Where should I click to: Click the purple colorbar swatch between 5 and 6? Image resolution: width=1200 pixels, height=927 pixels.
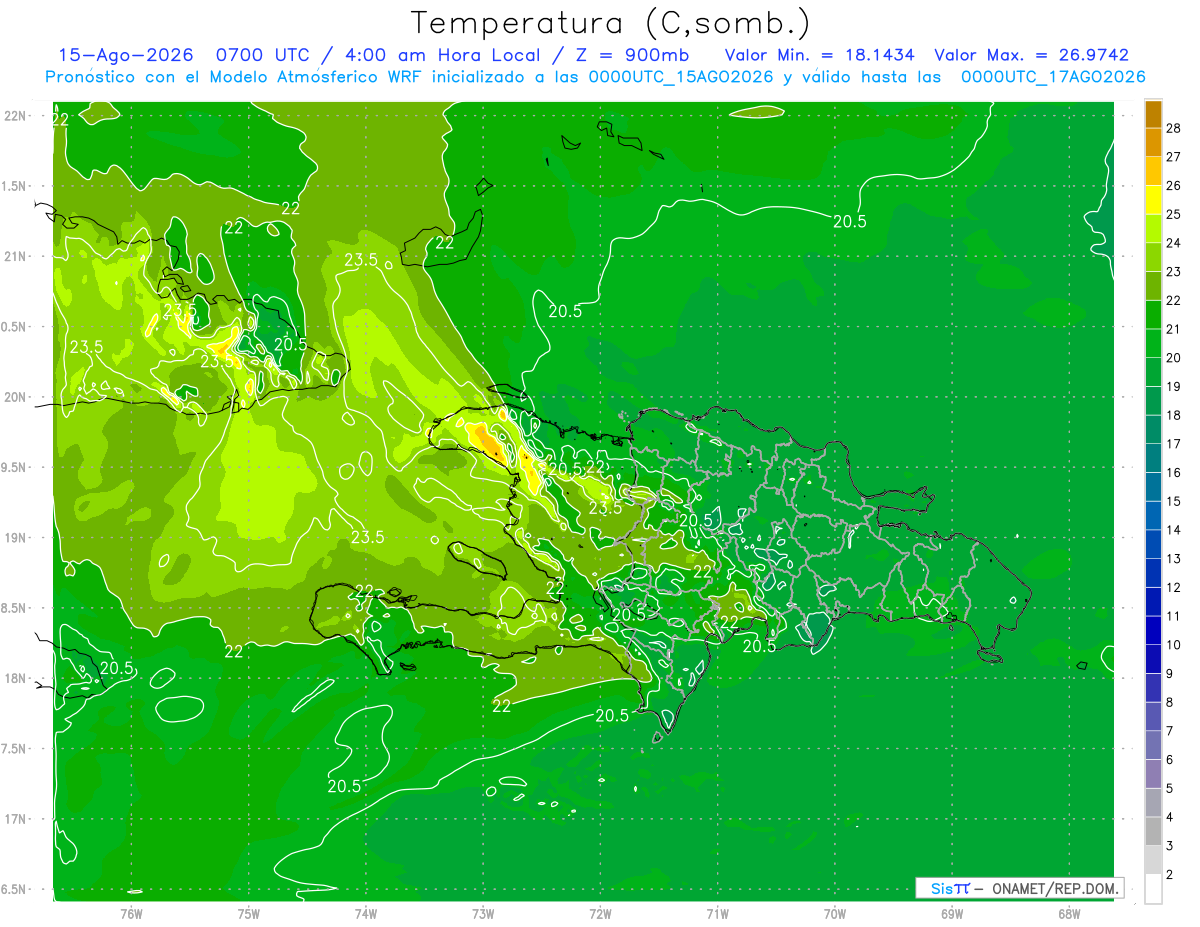tap(1153, 775)
